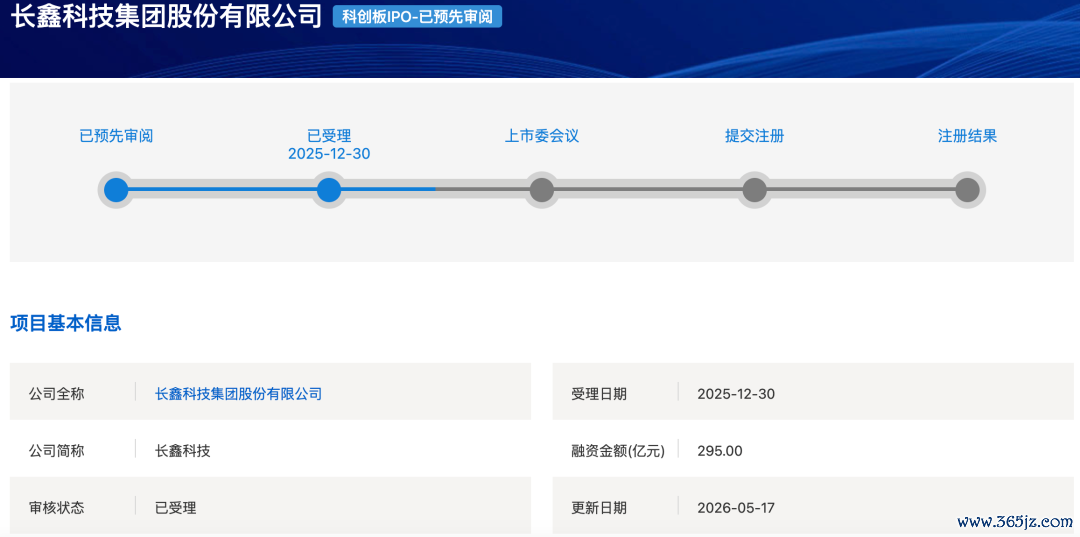Click the 受理日期 field label
This screenshot has width=1080, height=537.
pos(599,394)
